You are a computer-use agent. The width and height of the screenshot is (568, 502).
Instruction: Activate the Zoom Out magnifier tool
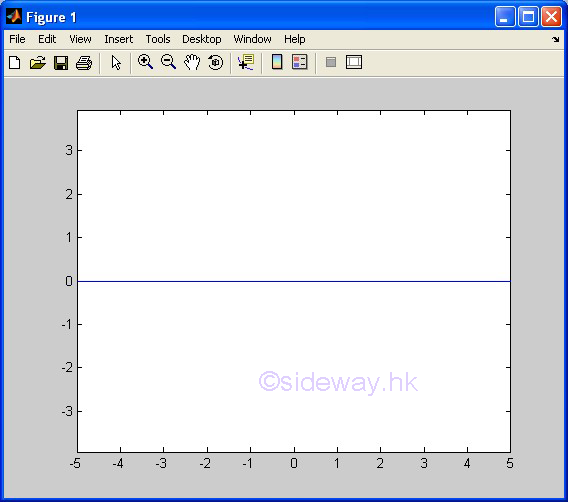coord(168,62)
